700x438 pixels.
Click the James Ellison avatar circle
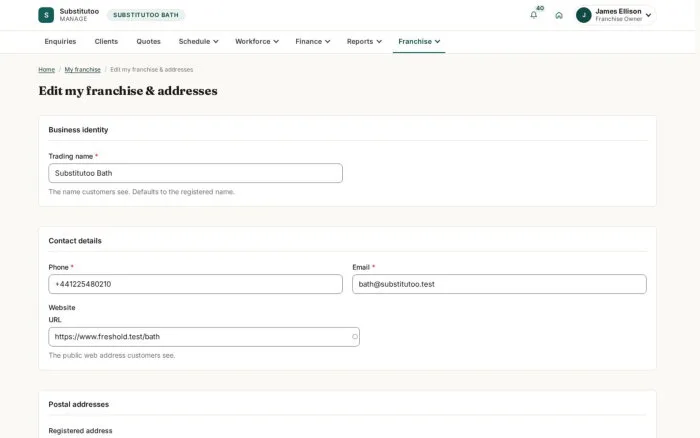coord(583,15)
